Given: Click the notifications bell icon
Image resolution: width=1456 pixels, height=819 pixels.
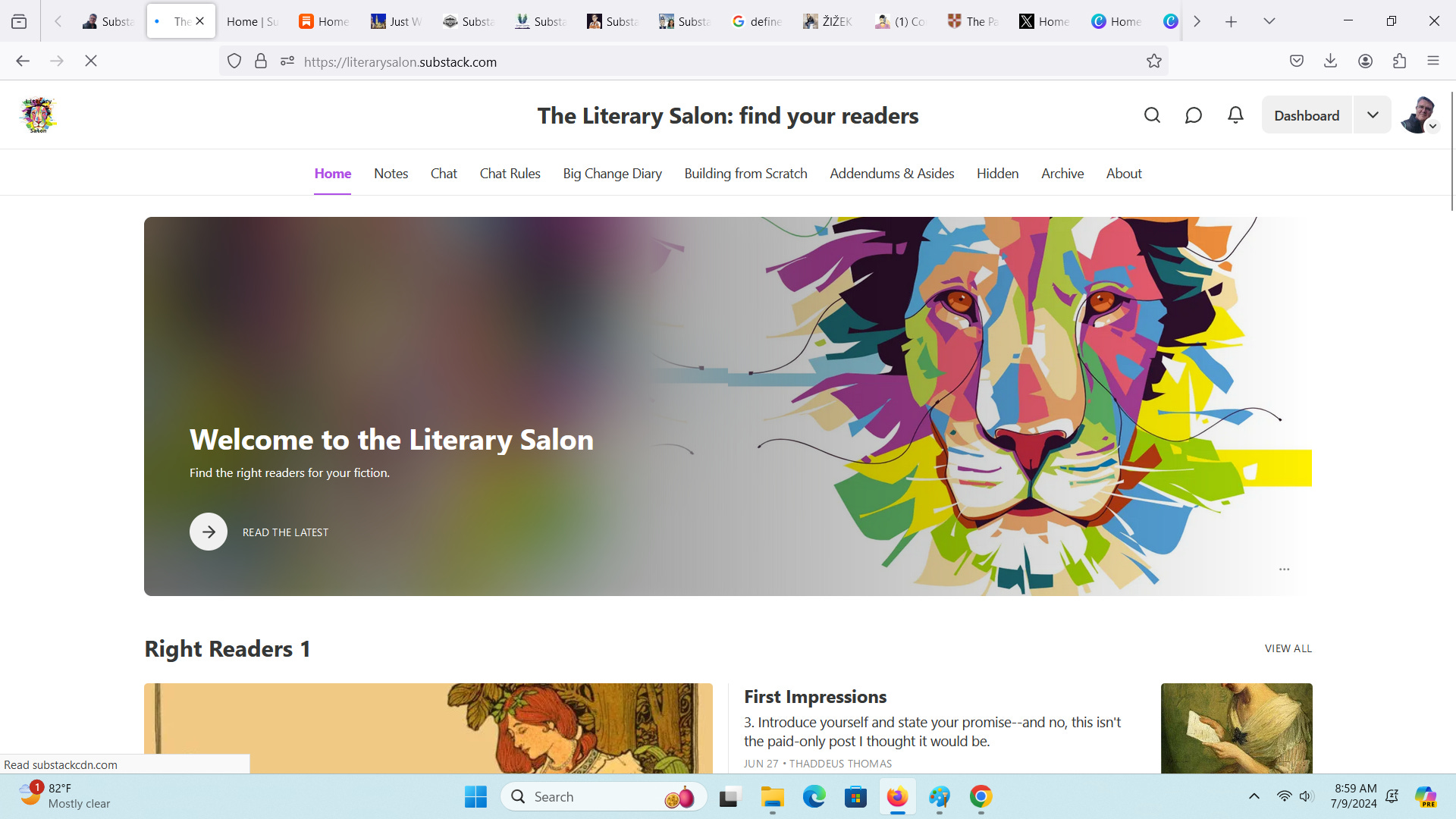Looking at the screenshot, I should [x=1235, y=115].
